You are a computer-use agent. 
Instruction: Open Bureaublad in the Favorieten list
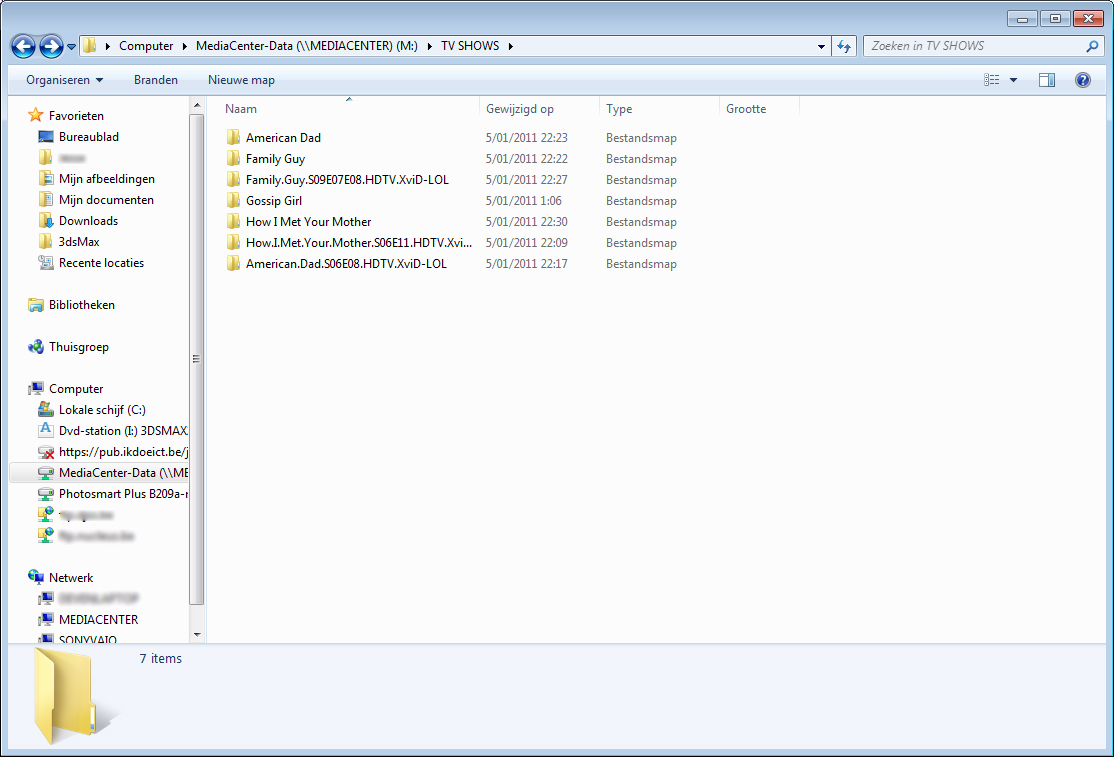tap(88, 136)
